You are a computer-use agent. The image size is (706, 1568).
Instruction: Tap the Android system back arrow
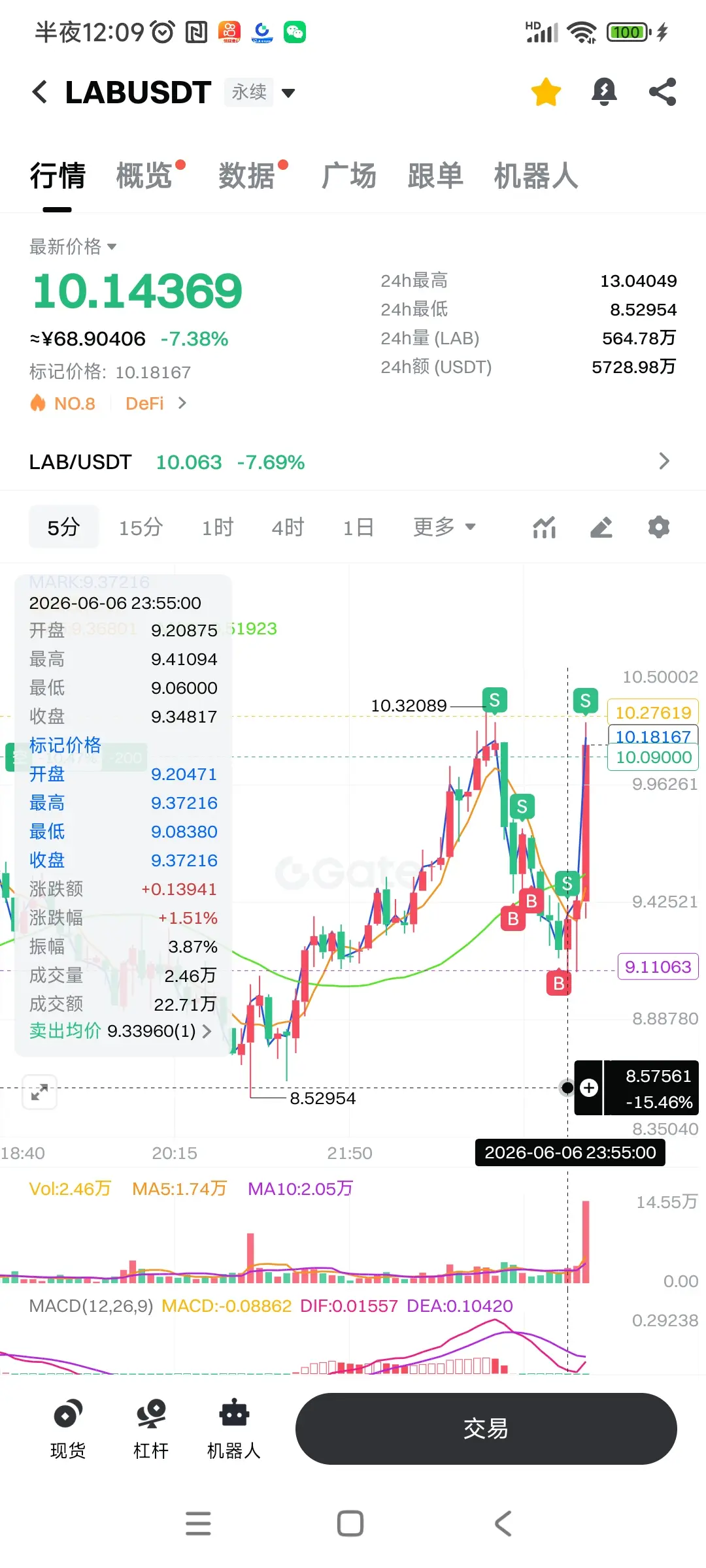[x=503, y=1524]
